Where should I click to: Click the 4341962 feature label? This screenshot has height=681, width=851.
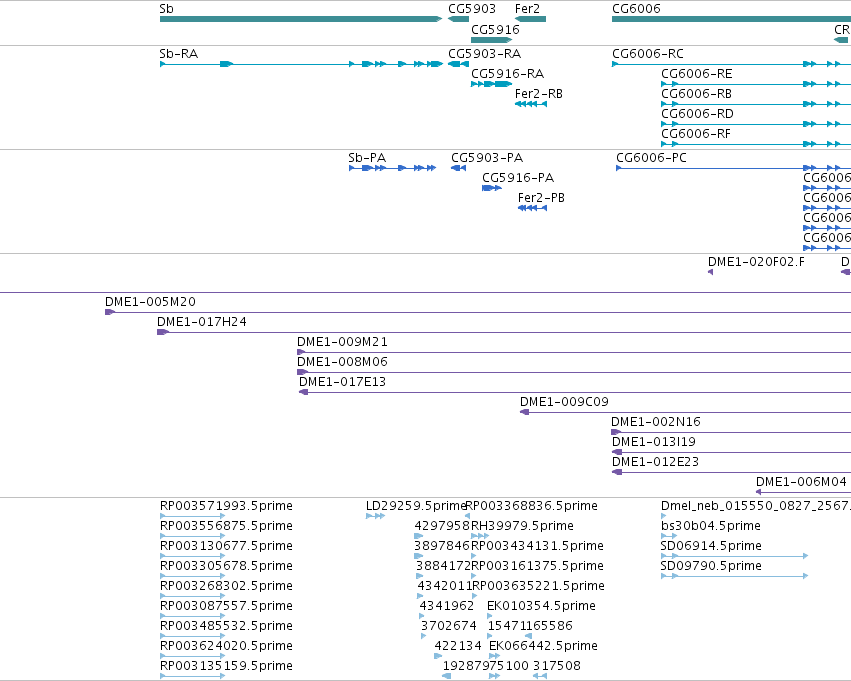(447, 606)
